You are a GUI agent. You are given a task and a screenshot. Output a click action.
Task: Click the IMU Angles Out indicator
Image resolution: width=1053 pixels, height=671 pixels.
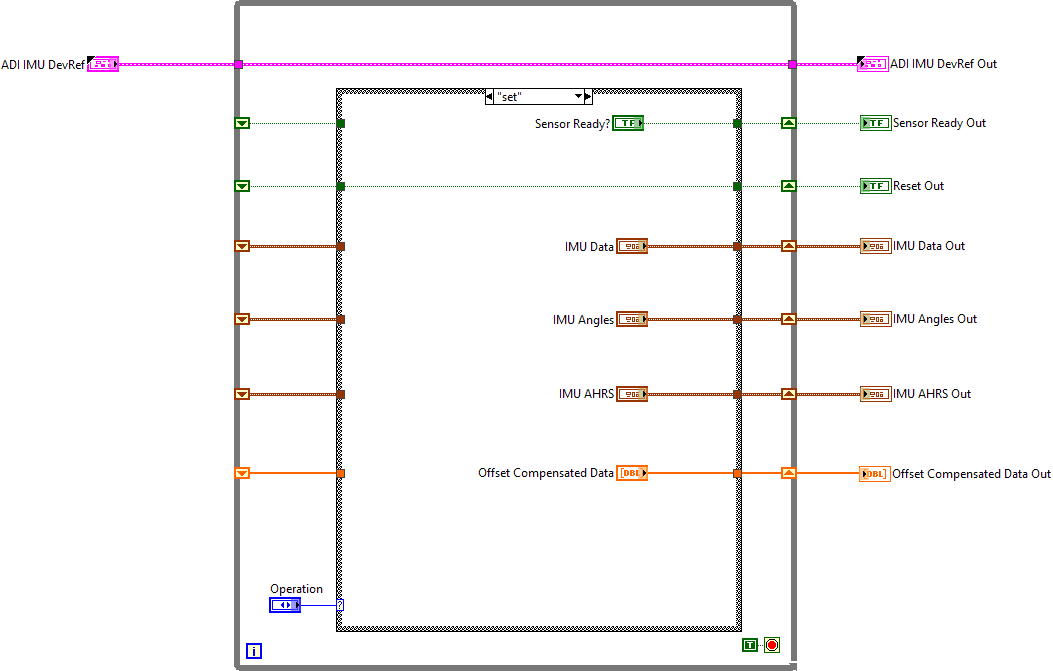coord(875,319)
